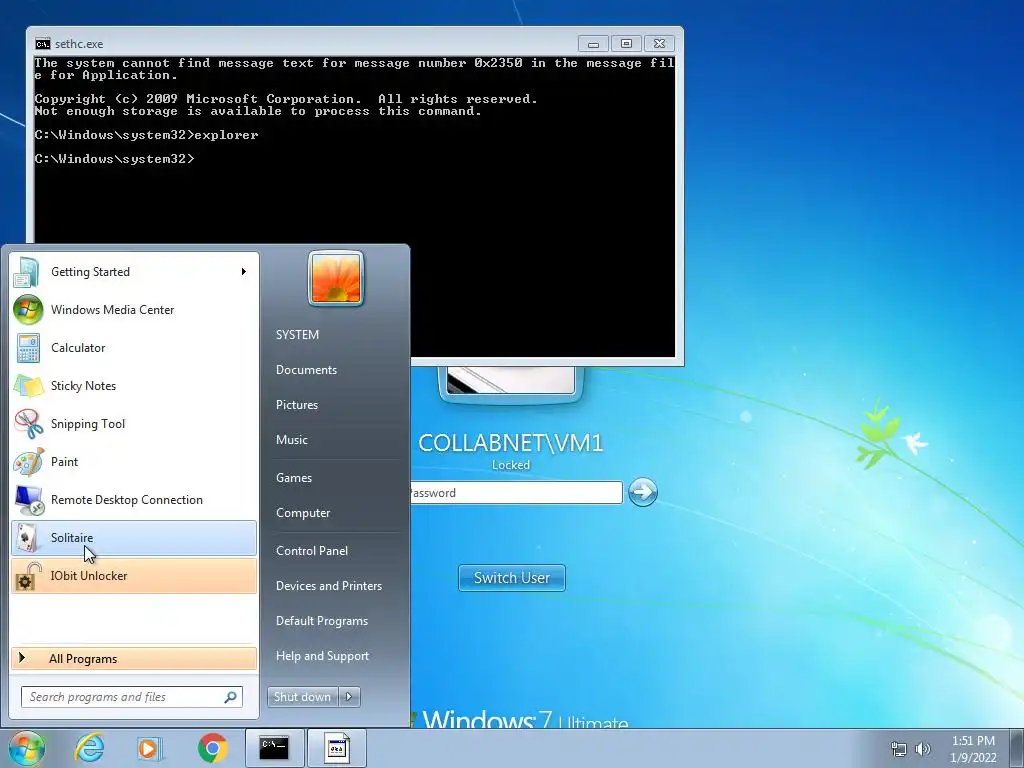This screenshot has width=1024, height=768.
Task: Open the Shut down options arrow
Action: [349, 697]
